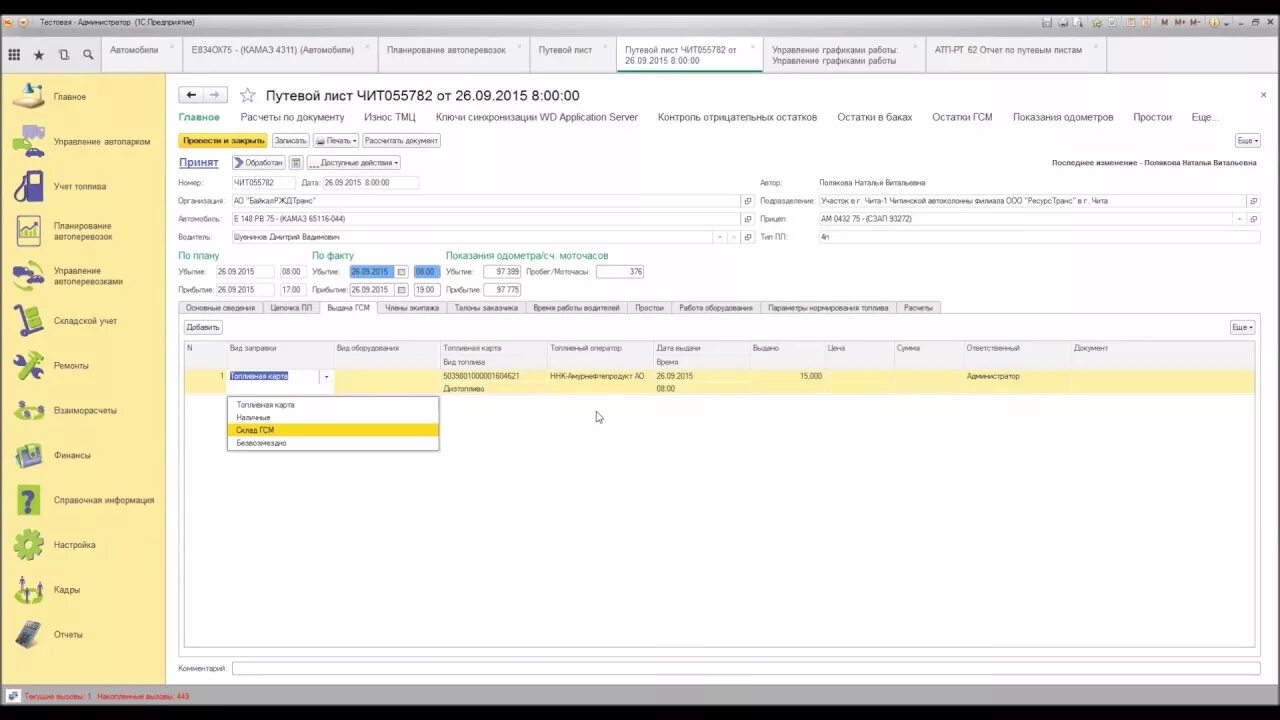Select Склад ГСМ in dropdown list

(x=333, y=430)
